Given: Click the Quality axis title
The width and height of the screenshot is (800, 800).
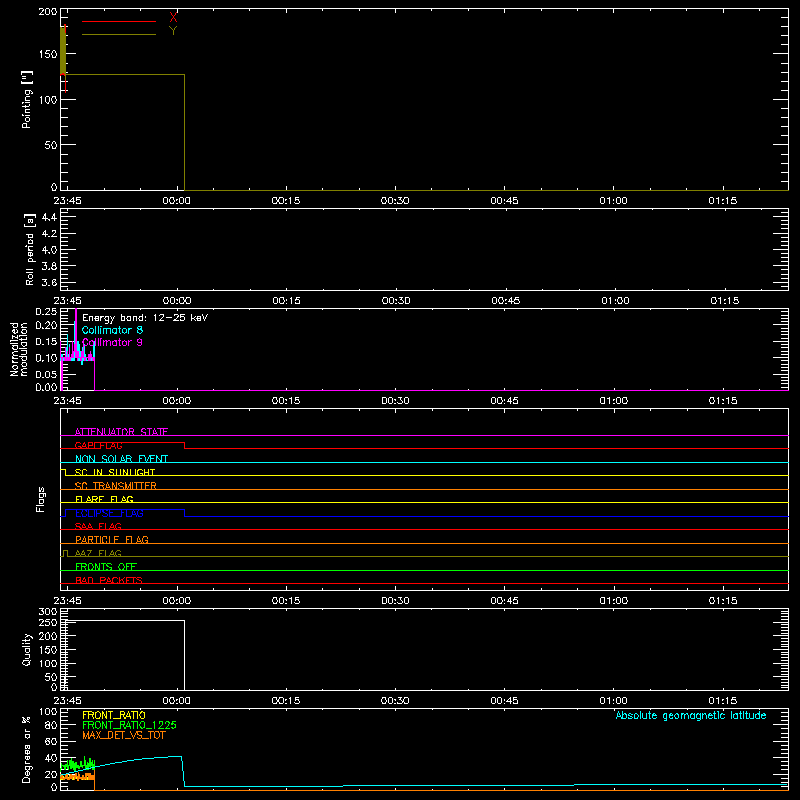Looking at the screenshot, I should 27,649.
